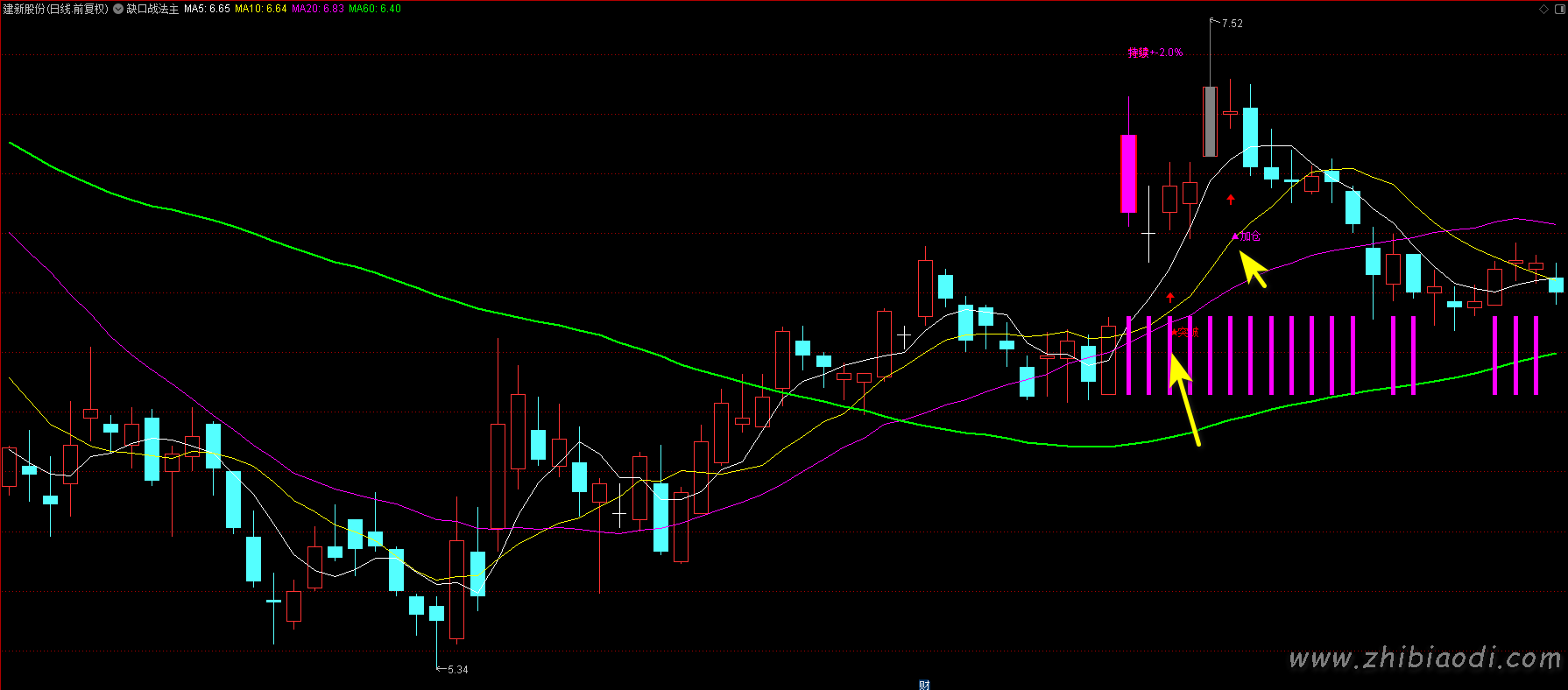Click the diamond icon at top right
The image size is (1568, 690).
(1543, 10)
